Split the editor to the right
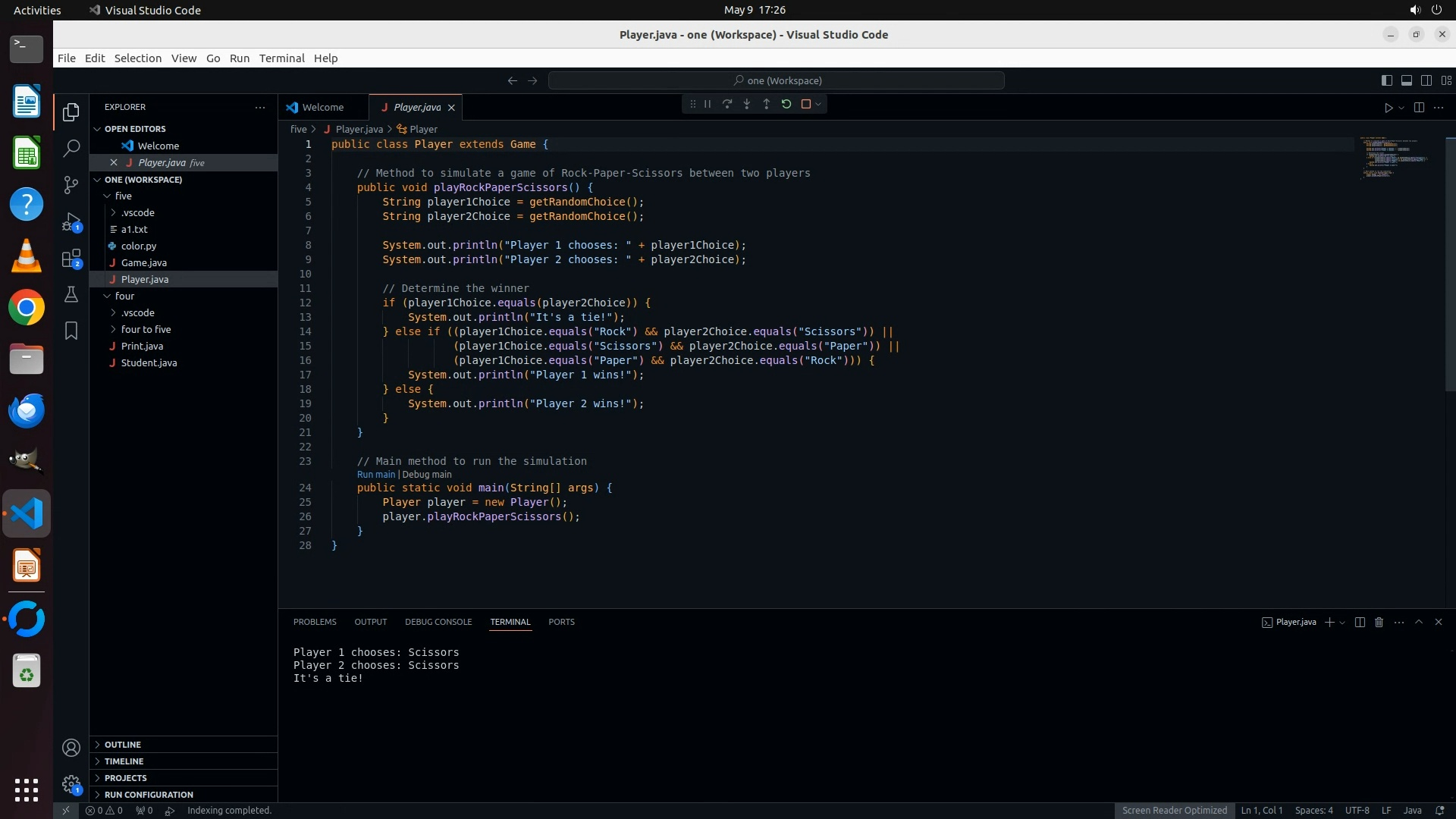This screenshot has width=1456, height=819. (1419, 108)
